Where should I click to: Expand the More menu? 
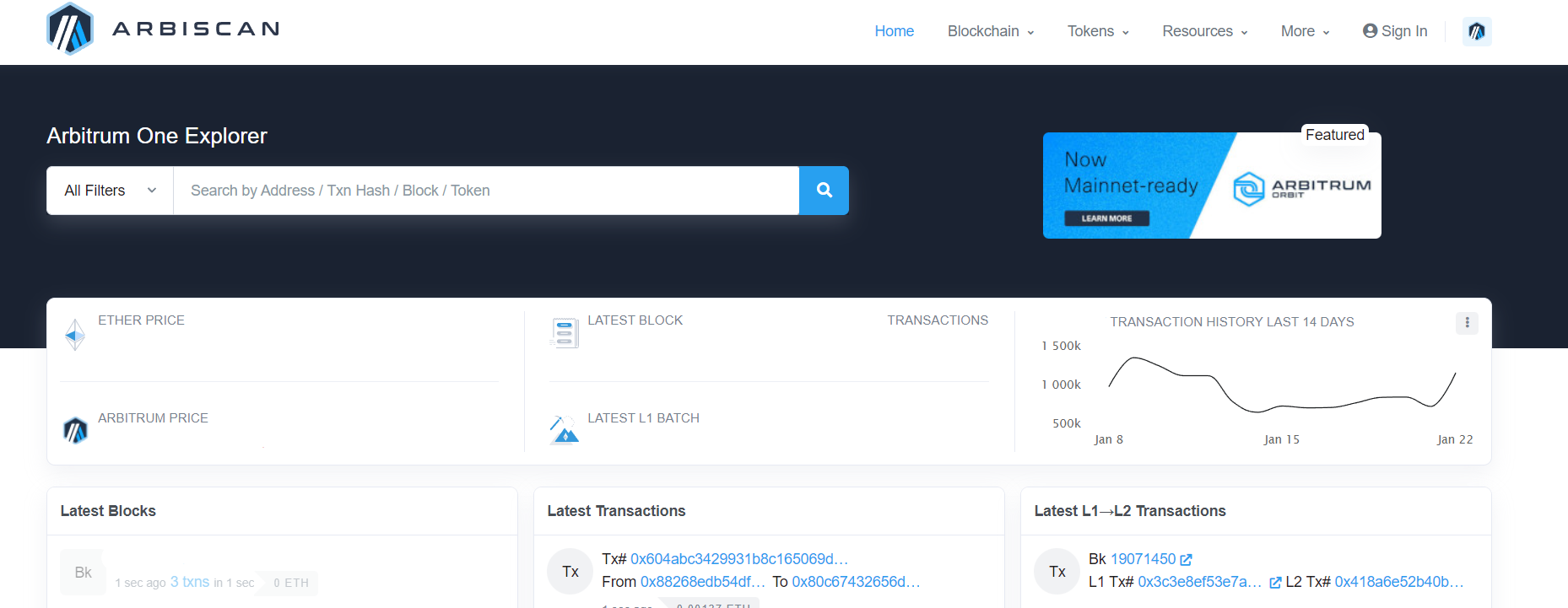[1306, 31]
